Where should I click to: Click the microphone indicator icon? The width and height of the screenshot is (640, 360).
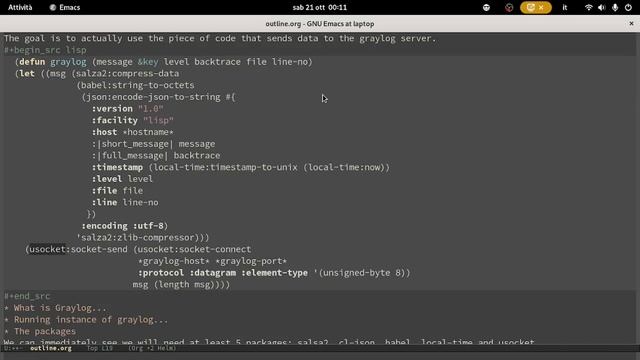point(615,7)
